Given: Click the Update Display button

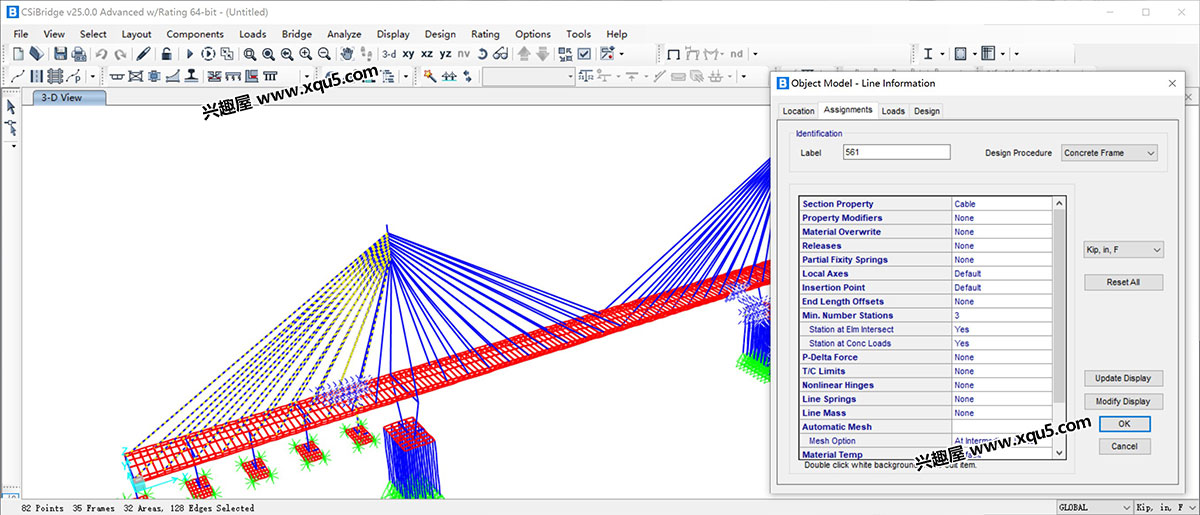Looking at the screenshot, I should (1124, 379).
